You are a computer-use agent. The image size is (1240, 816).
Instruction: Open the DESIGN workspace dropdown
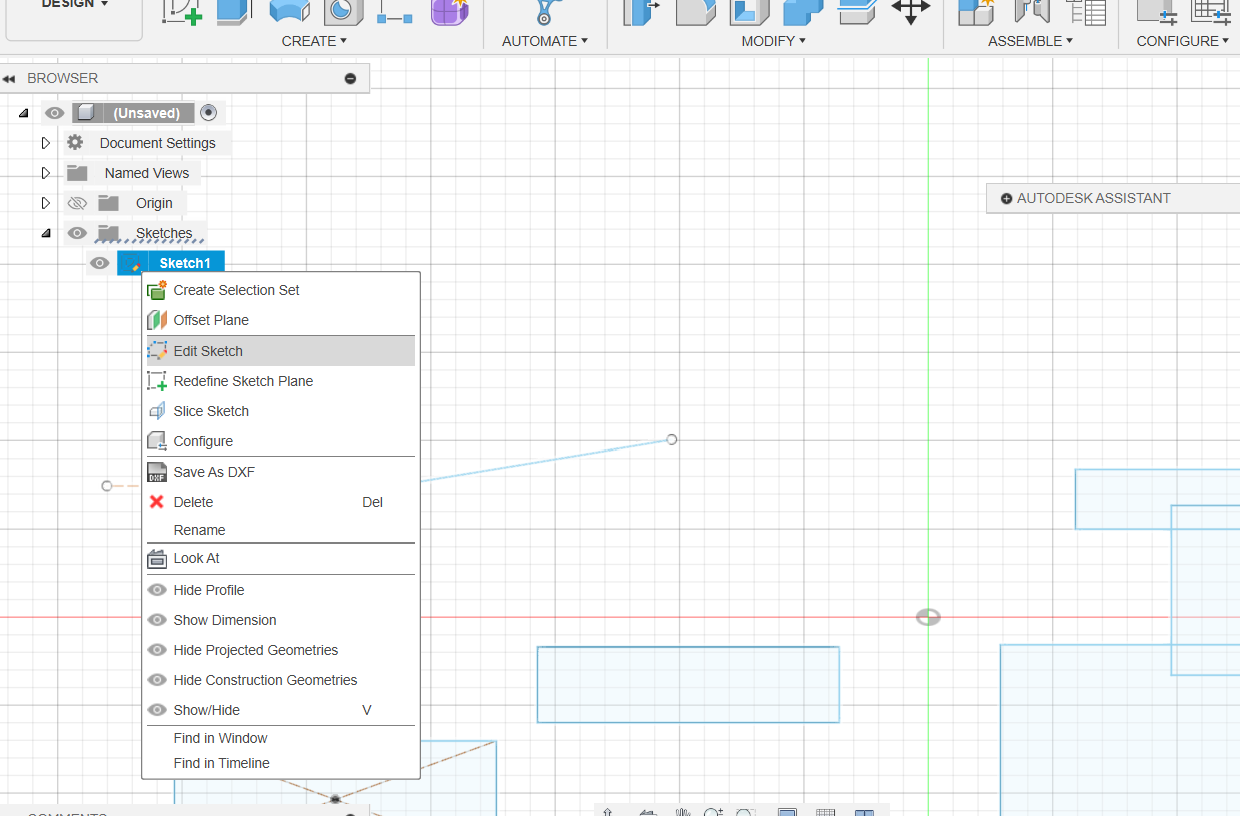(x=74, y=4)
